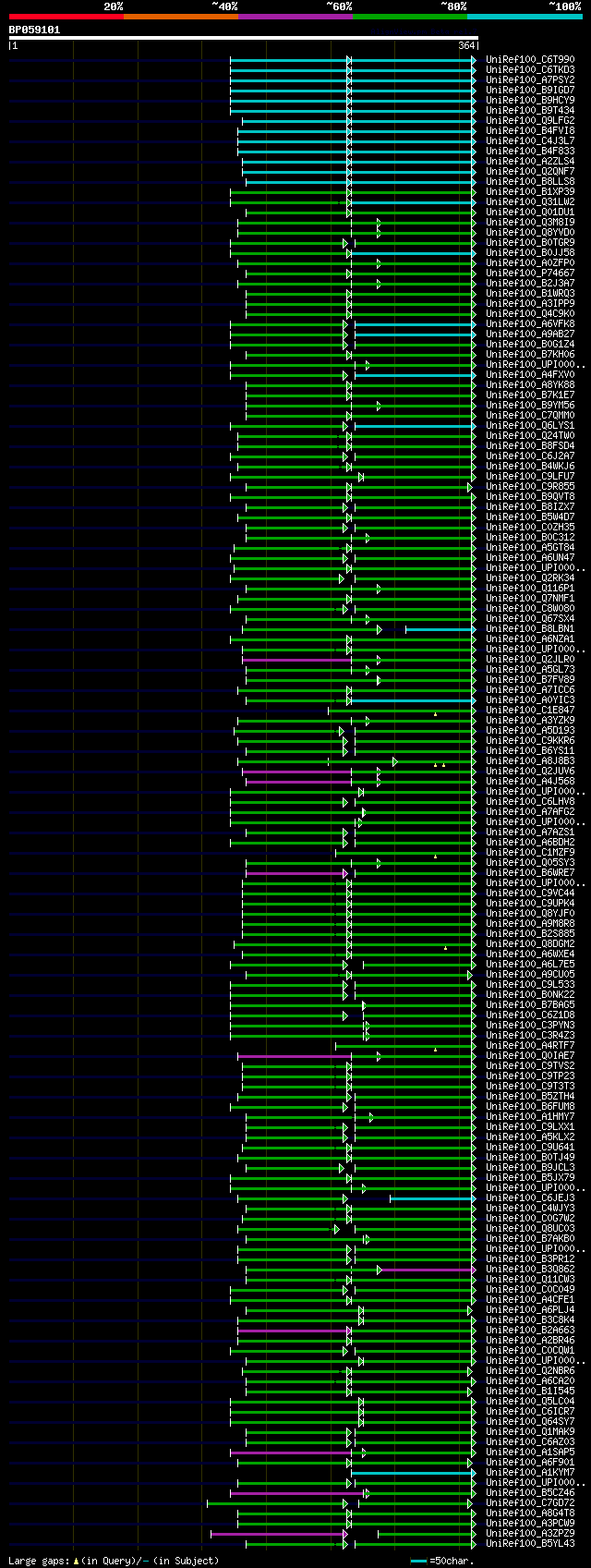Select hit label UniRef100_Q8UC03
The image size is (591, 1568).
[530, 1228]
